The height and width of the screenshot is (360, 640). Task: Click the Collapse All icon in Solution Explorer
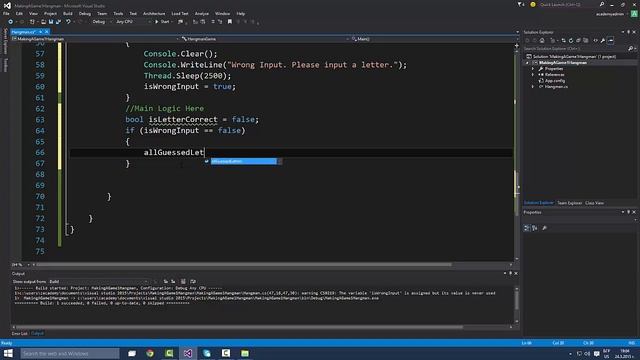[578, 40]
